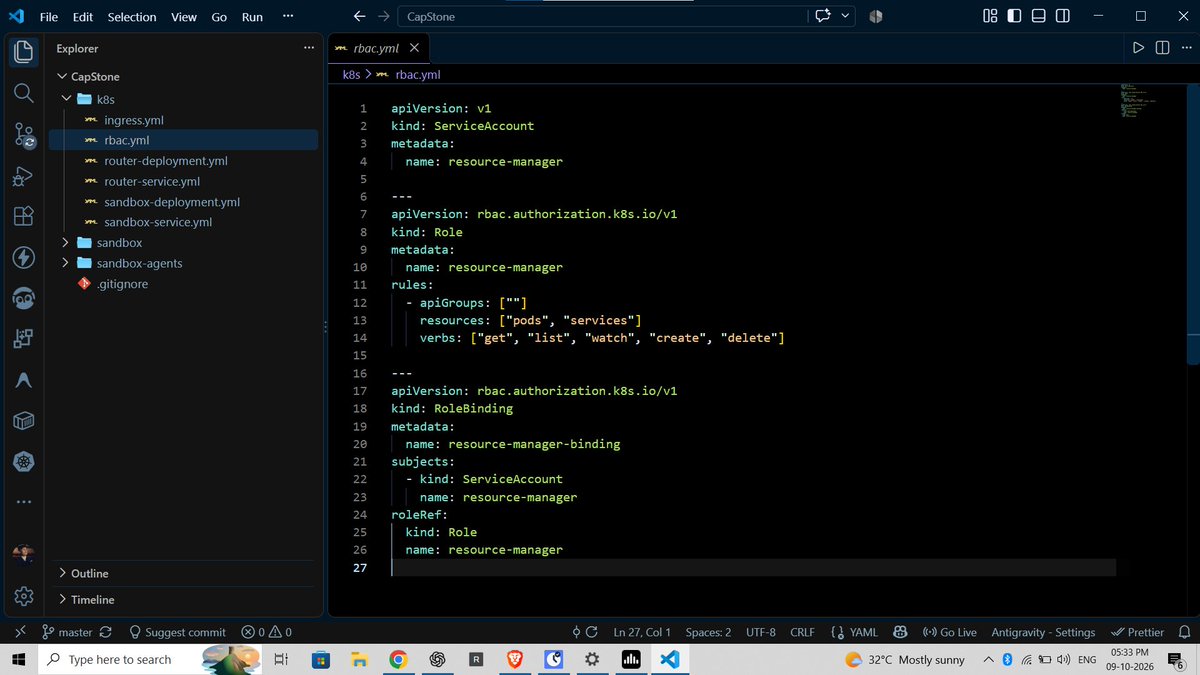
Task: Open the Source Control view
Action: [x=24, y=134]
